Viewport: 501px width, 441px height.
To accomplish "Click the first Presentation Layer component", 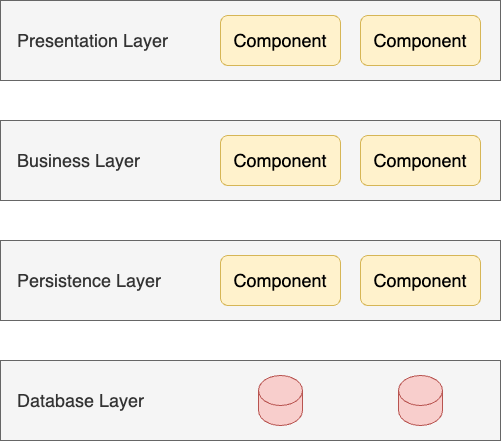I will pyautogui.click(x=280, y=40).
